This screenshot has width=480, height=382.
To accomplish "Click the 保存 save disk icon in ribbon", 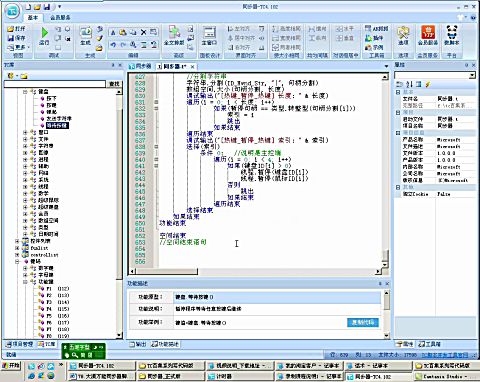I will [11, 38].
